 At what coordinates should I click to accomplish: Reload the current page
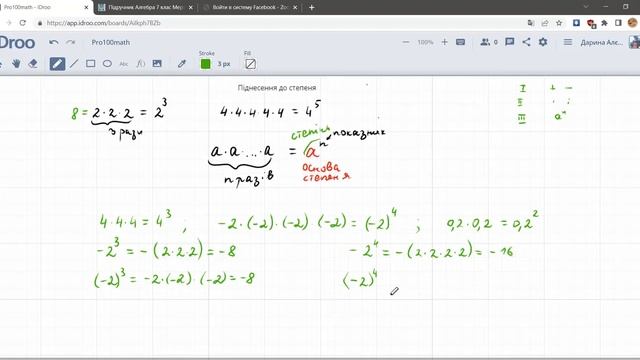coord(23,23)
